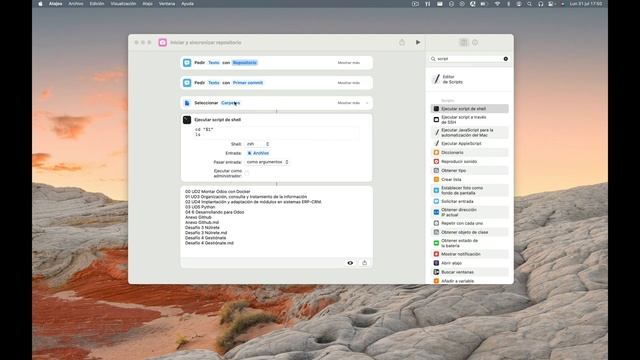
Task: Run the shortcut with the play button
Action: coord(418,42)
